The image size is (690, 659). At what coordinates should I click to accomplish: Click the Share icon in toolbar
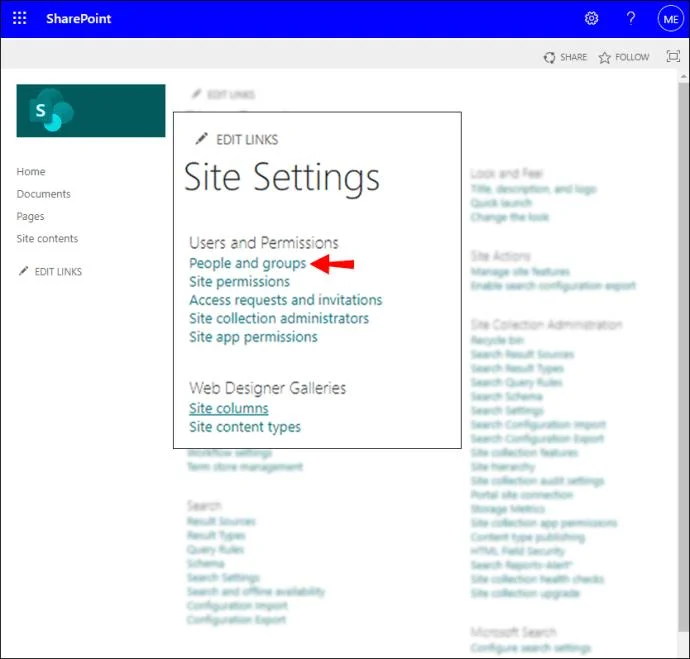click(549, 57)
